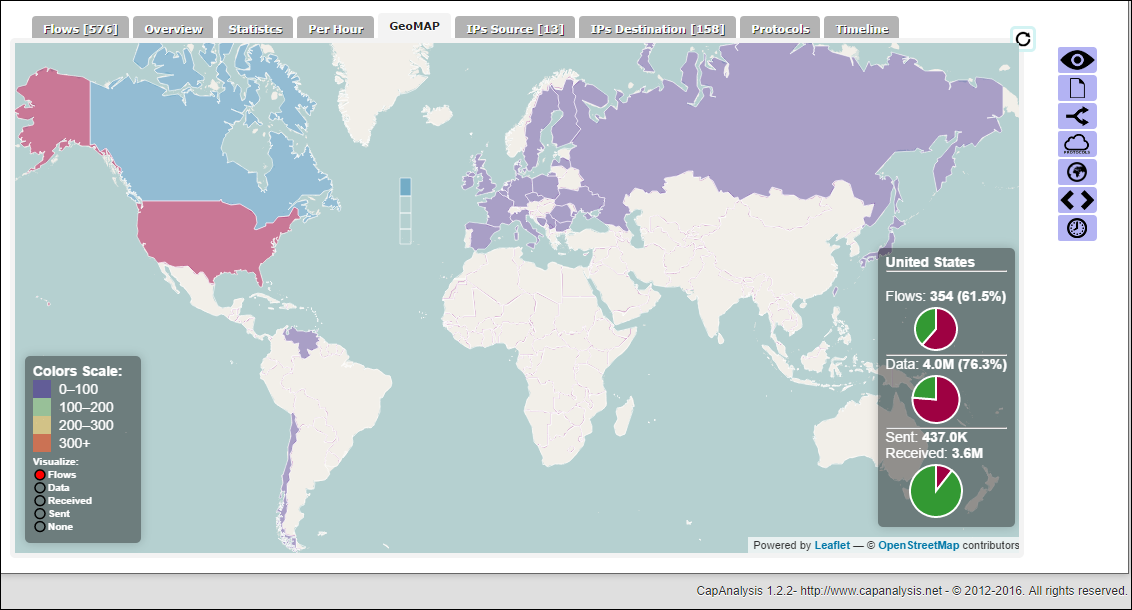This screenshot has height=610, width=1132.
Task: Switch to the Flows [576] tab
Action: (x=80, y=28)
